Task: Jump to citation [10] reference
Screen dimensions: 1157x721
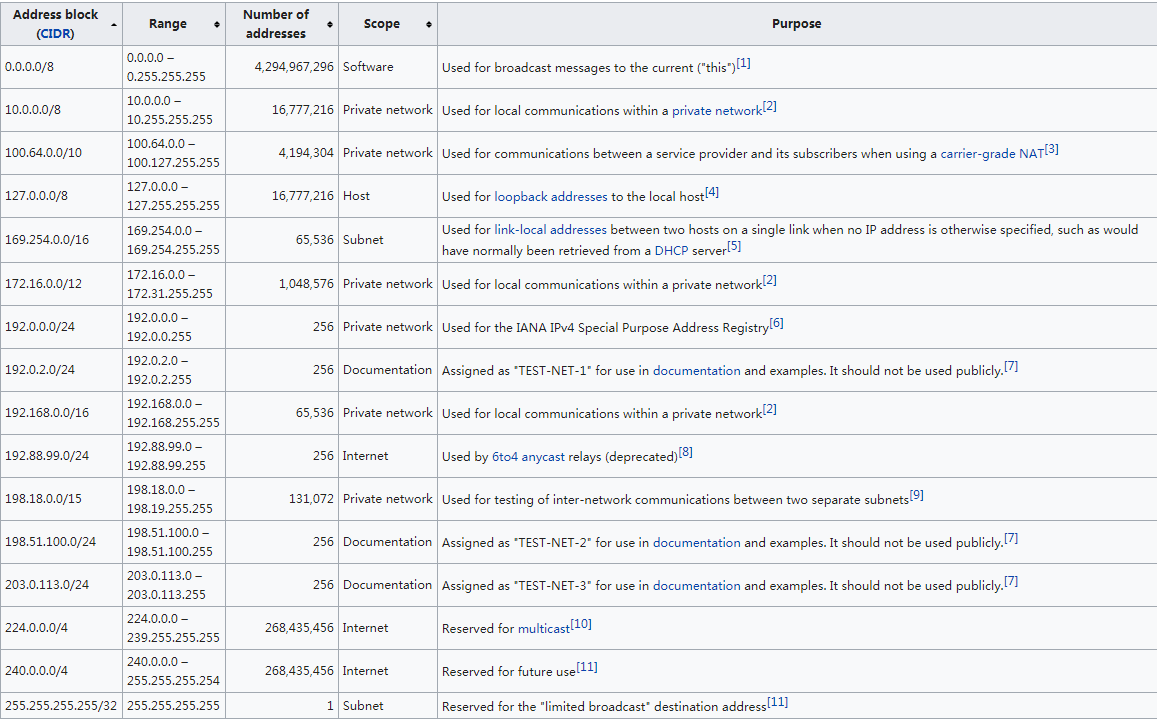Action: coord(581,624)
